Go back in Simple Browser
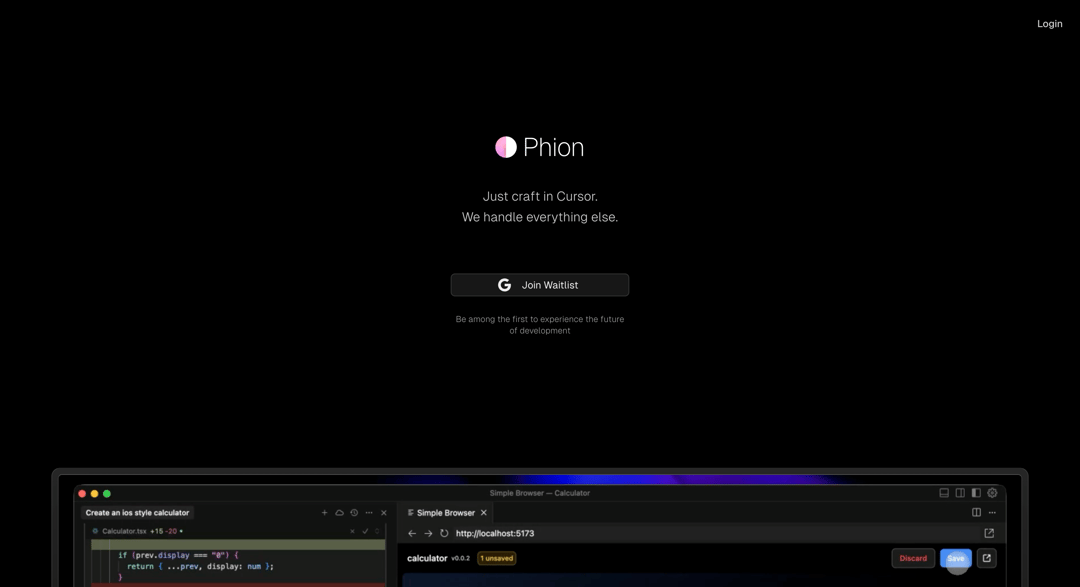This screenshot has width=1080, height=587. click(412, 533)
